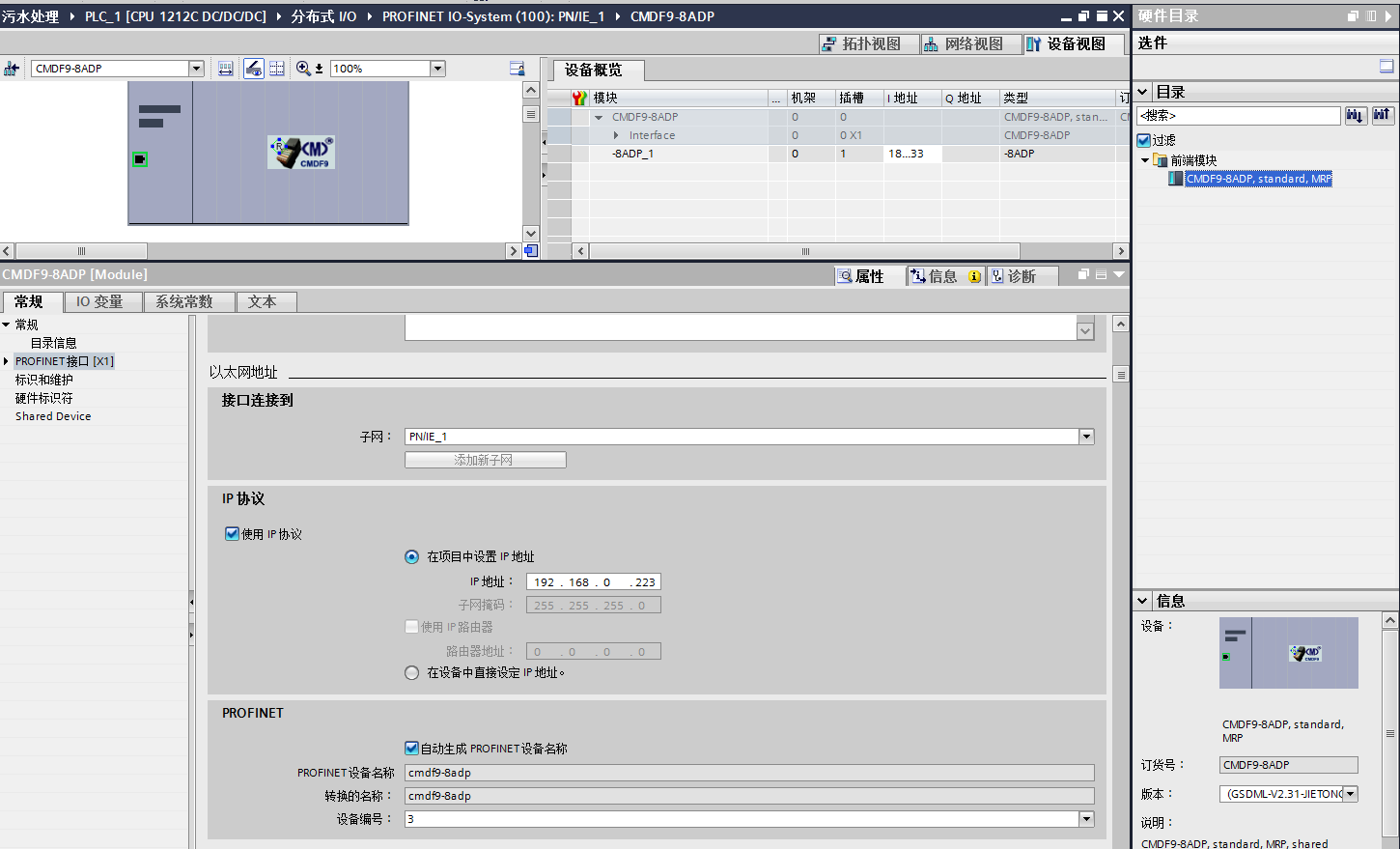Viewport: 1400px width, 849px height.
Task: Collapse the 前端模块 catalog folder
Action: pyautogui.click(x=1145, y=160)
